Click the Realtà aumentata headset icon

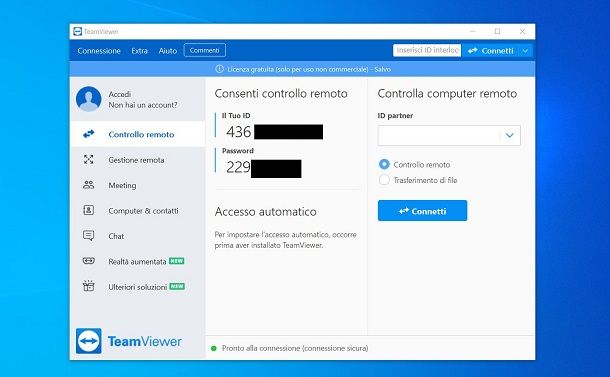89,261
